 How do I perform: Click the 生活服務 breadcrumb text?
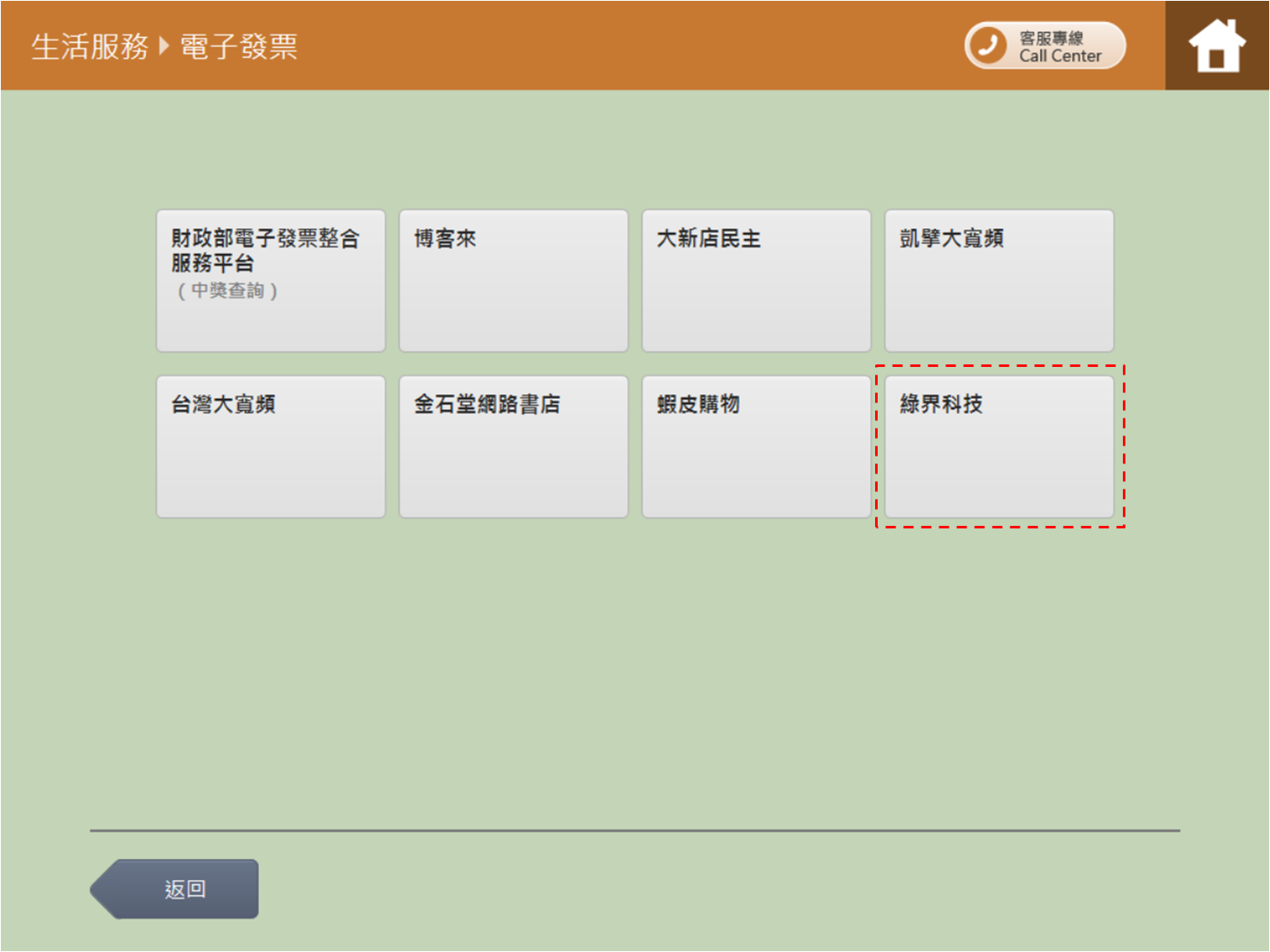90,47
